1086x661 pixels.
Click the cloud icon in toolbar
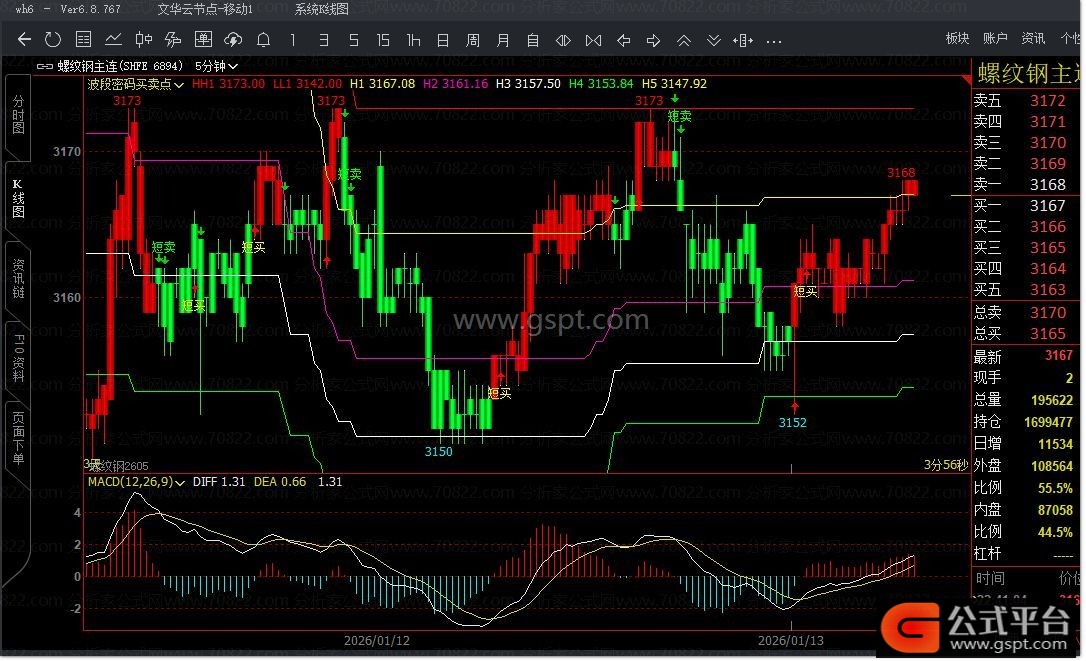(233, 40)
